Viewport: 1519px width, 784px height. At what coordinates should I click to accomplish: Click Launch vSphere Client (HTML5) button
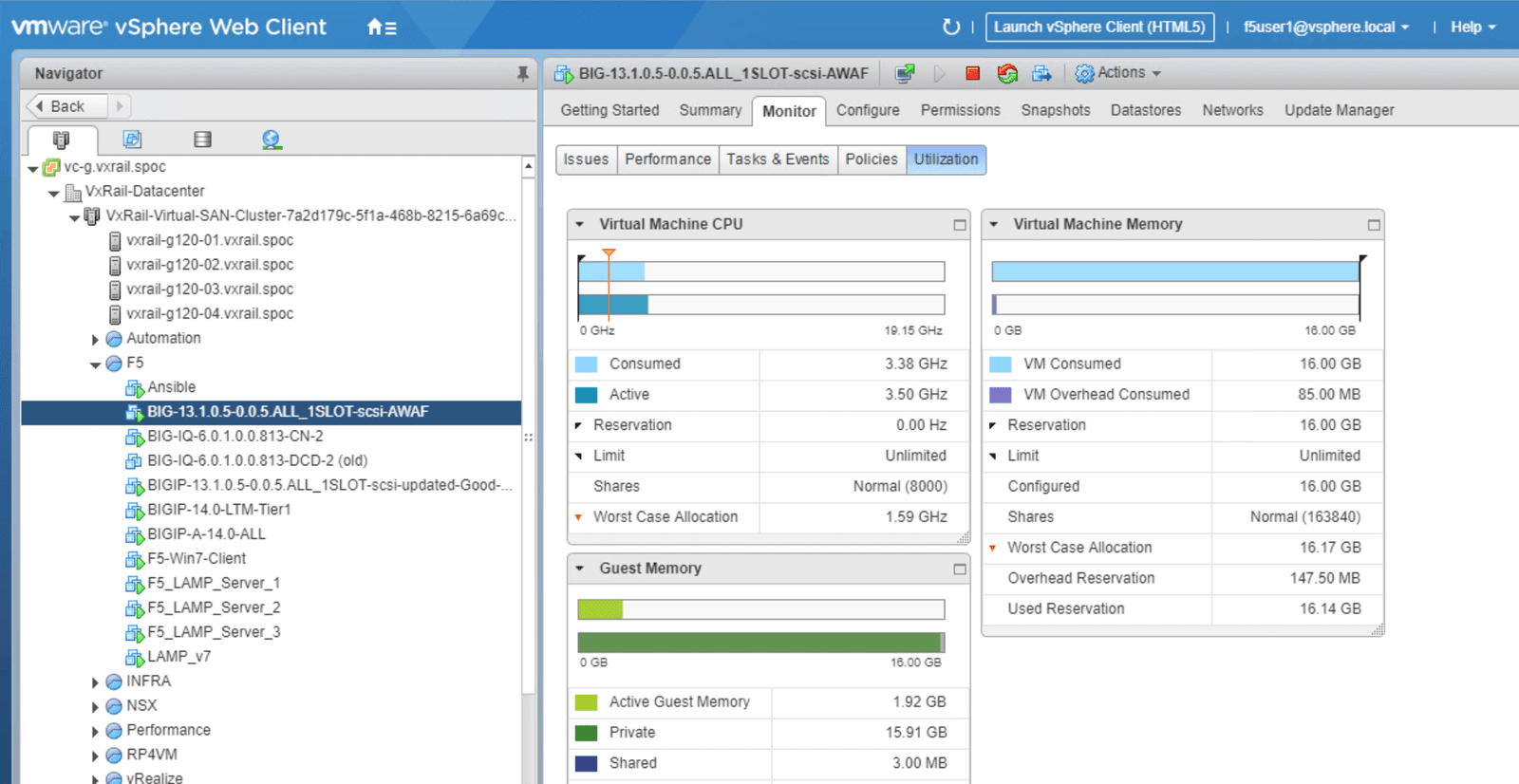point(1099,27)
